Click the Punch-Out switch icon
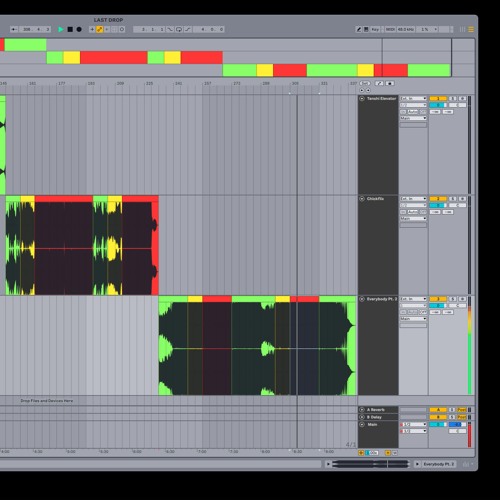Image resolution: width=500 pixels, height=500 pixels. point(188,29)
